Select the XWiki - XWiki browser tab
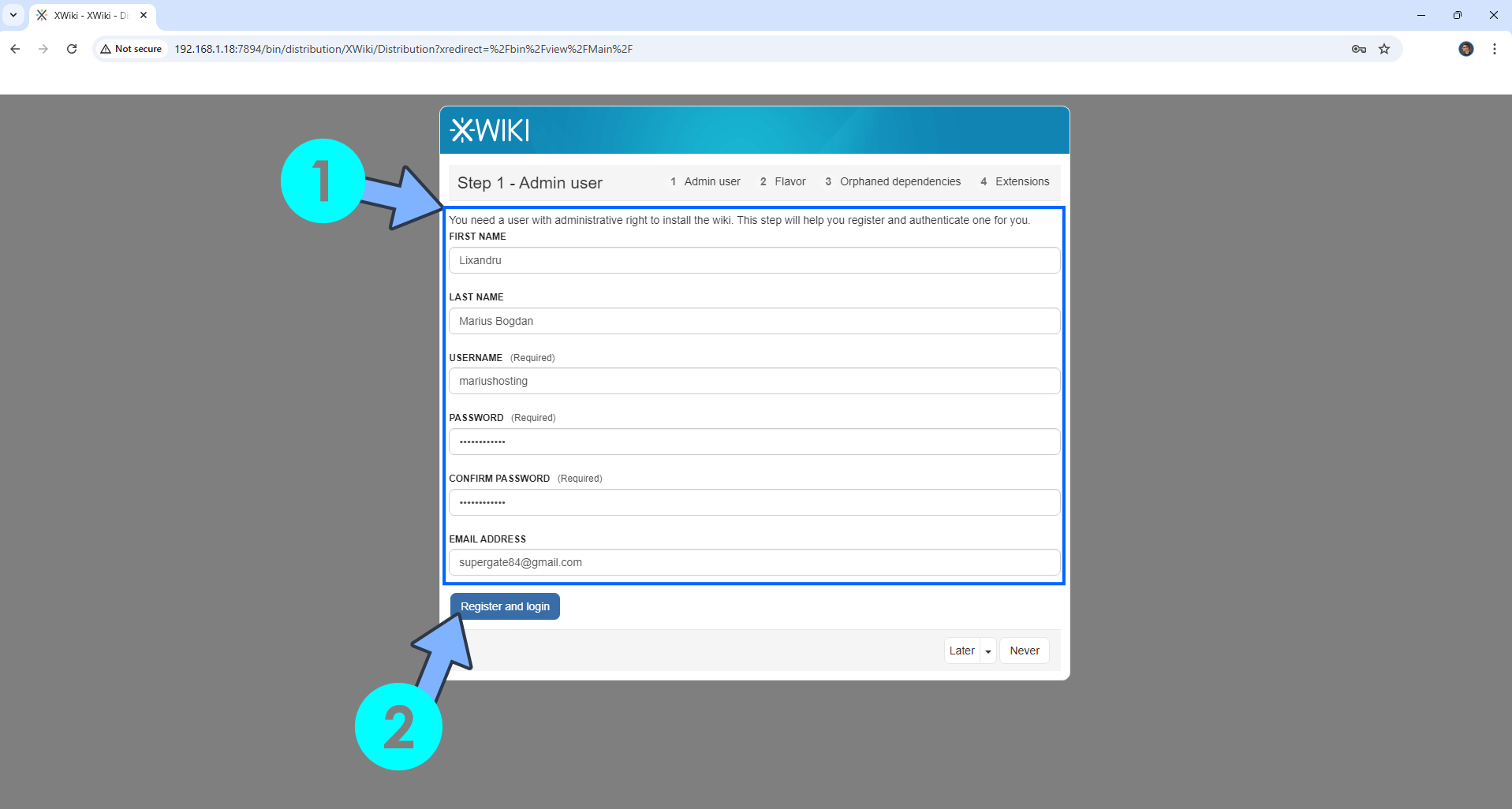The height and width of the screenshot is (809, 1512). 92,15
